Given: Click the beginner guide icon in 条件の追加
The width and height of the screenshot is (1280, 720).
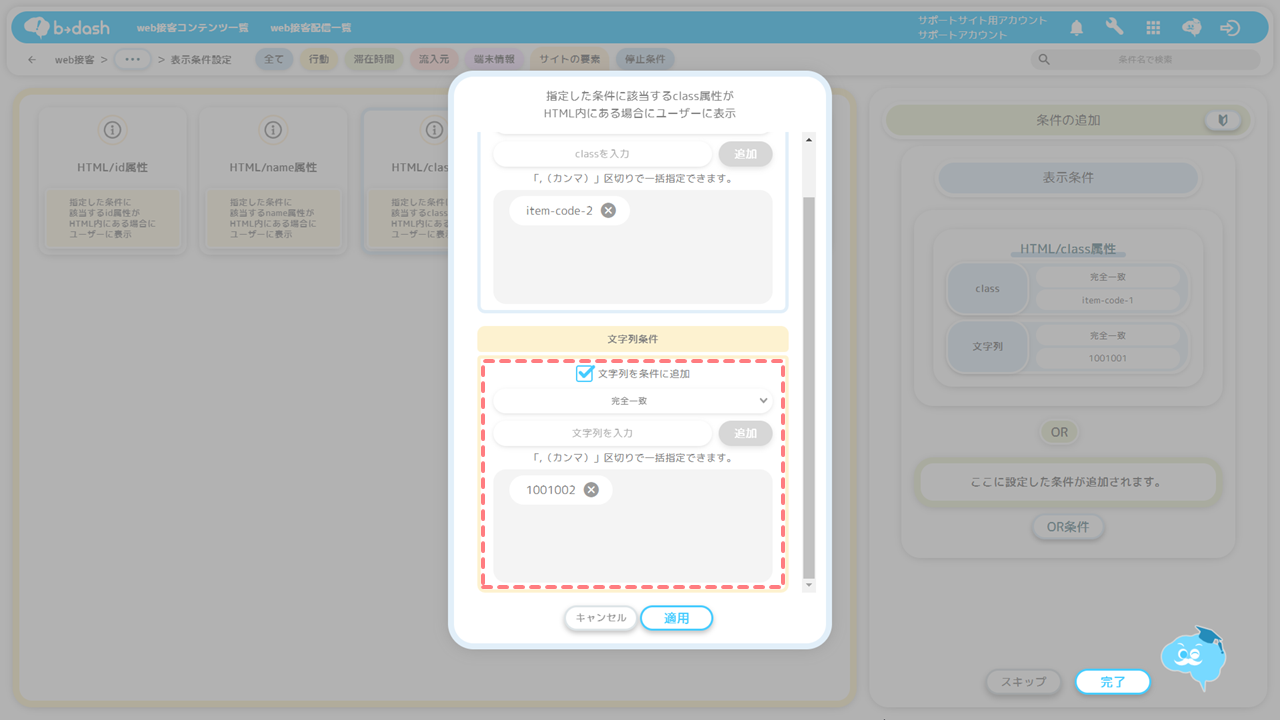Looking at the screenshot, I should click(x=1222, y=120).
